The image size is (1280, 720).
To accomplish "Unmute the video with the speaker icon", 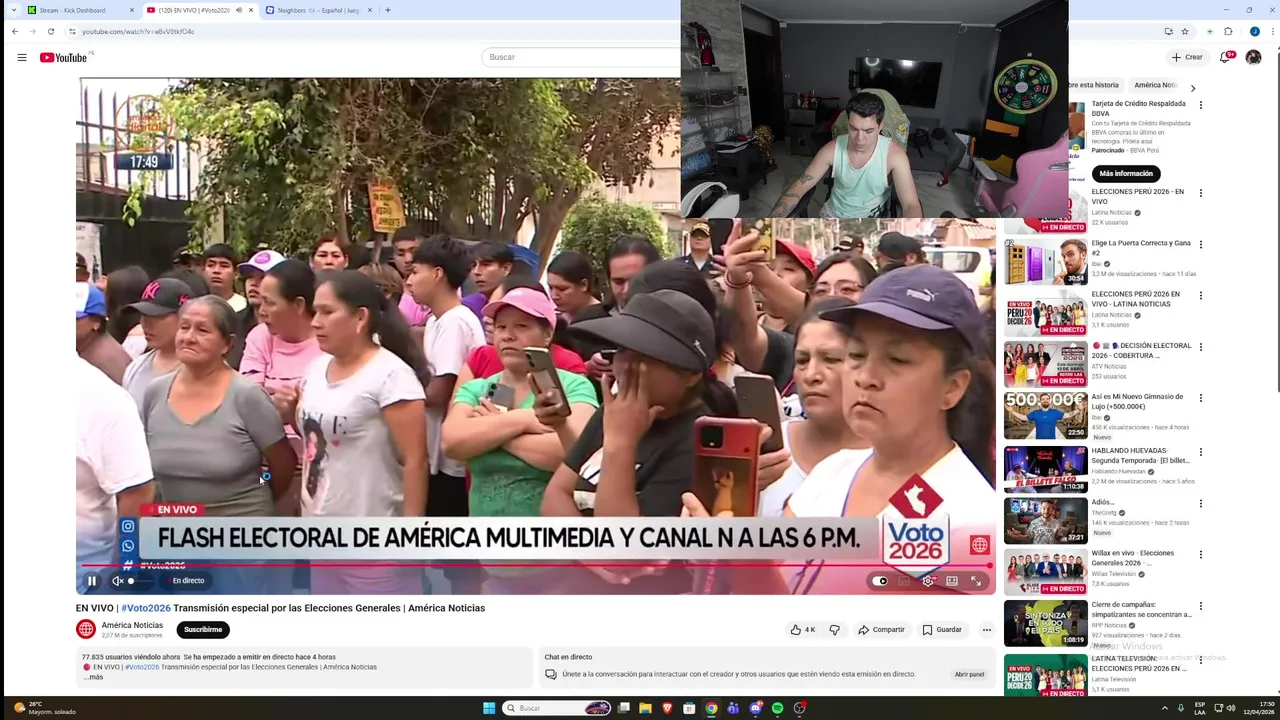I will click(x=117, y=581).
